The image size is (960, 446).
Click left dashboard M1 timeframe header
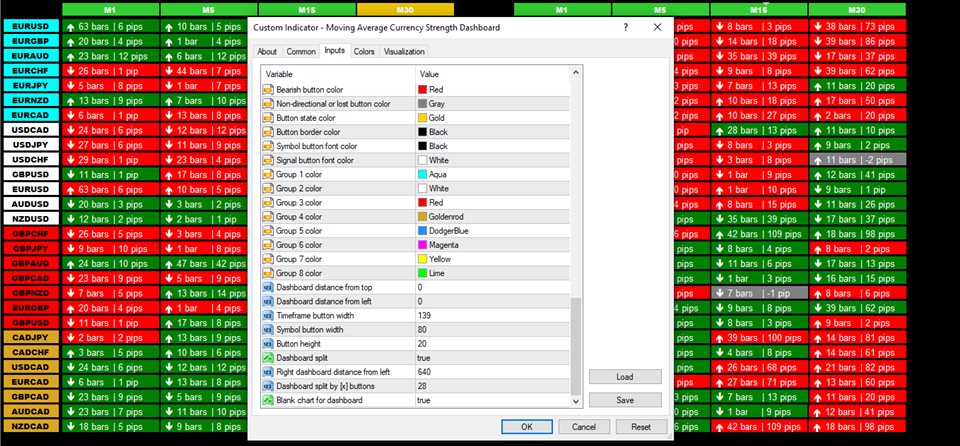[x=110, y=10]
